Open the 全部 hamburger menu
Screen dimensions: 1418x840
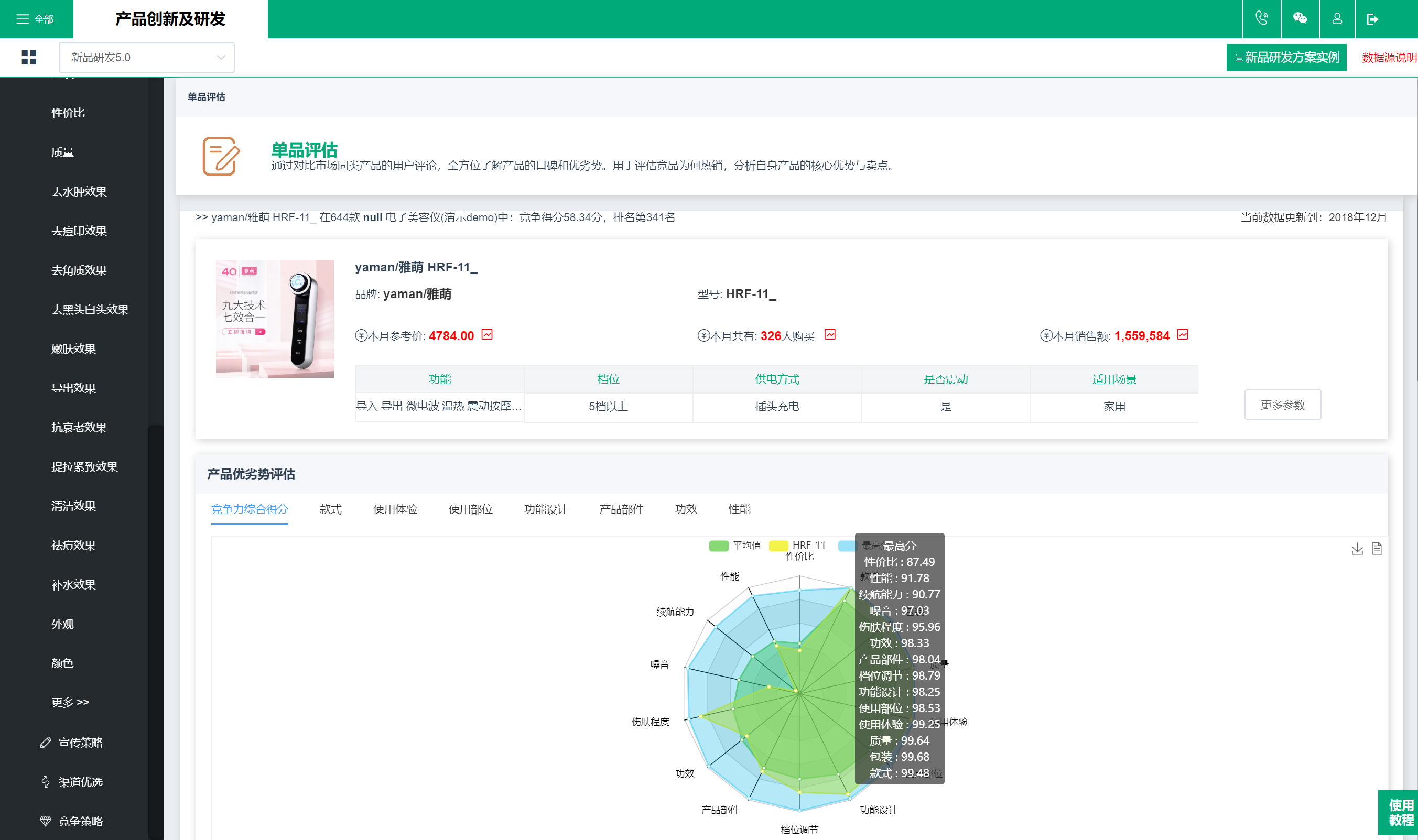35,19
